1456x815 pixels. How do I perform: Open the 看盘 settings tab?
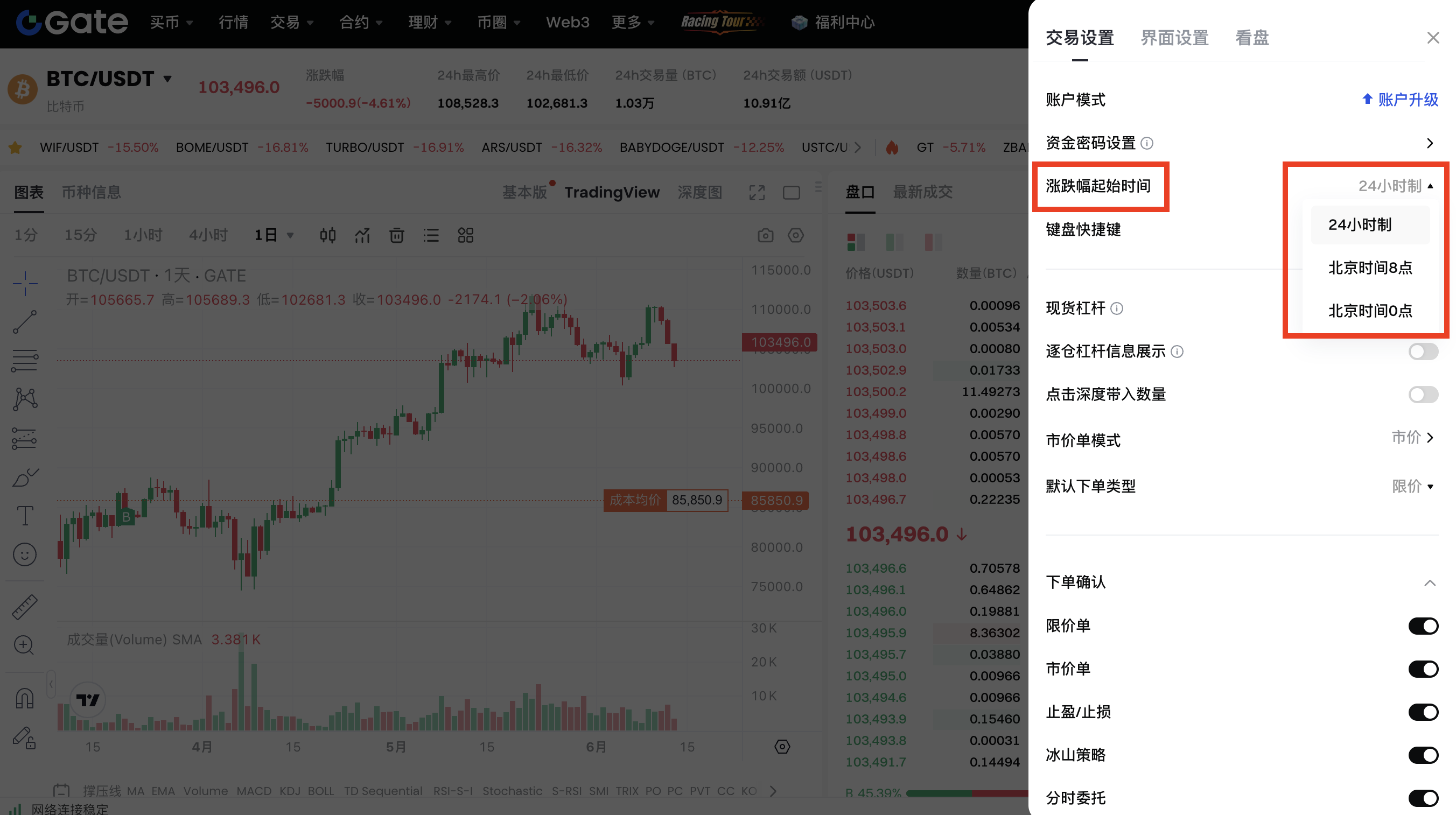coord(1251,38)
